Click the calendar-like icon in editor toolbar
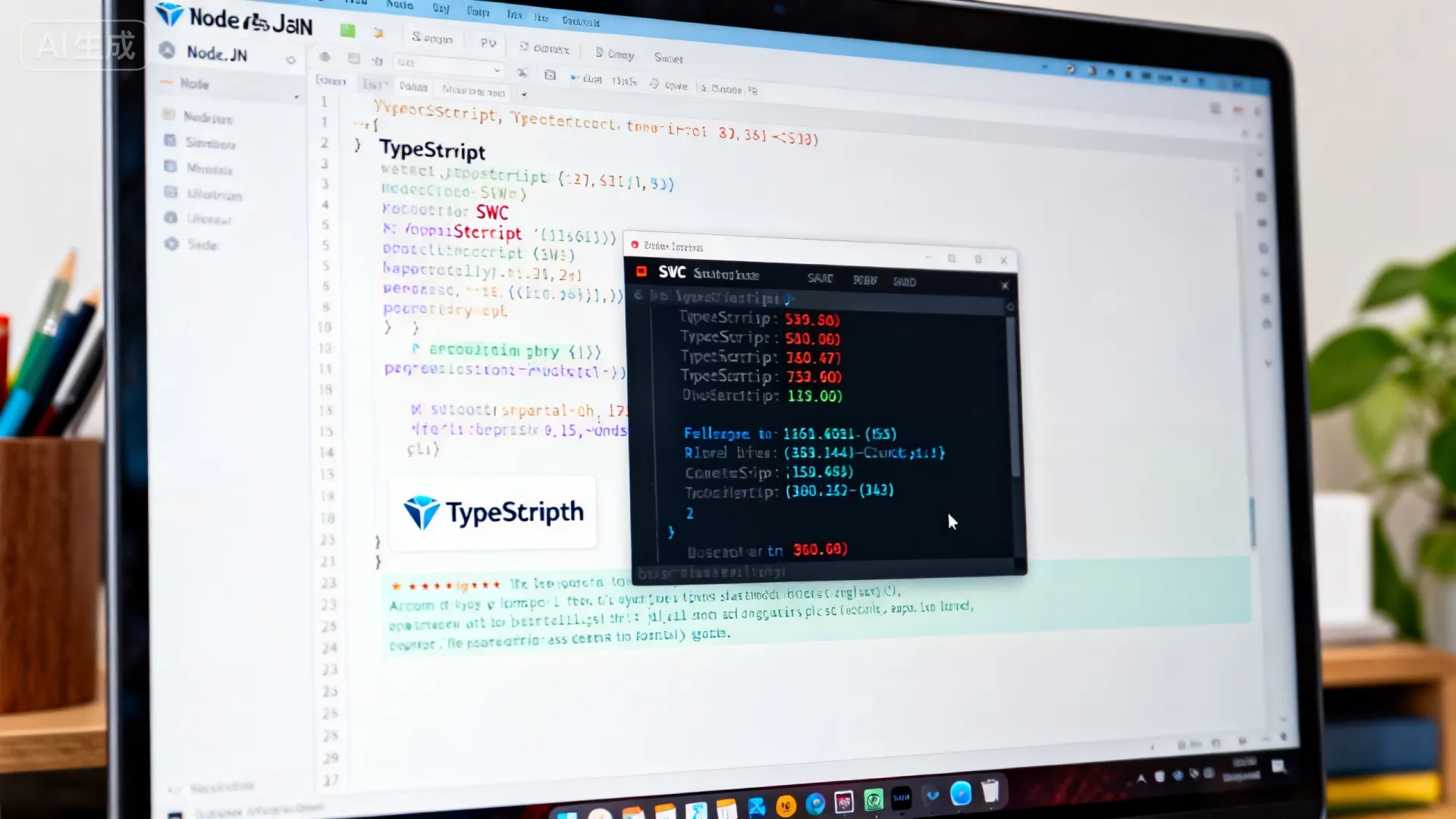 [551, 75]
